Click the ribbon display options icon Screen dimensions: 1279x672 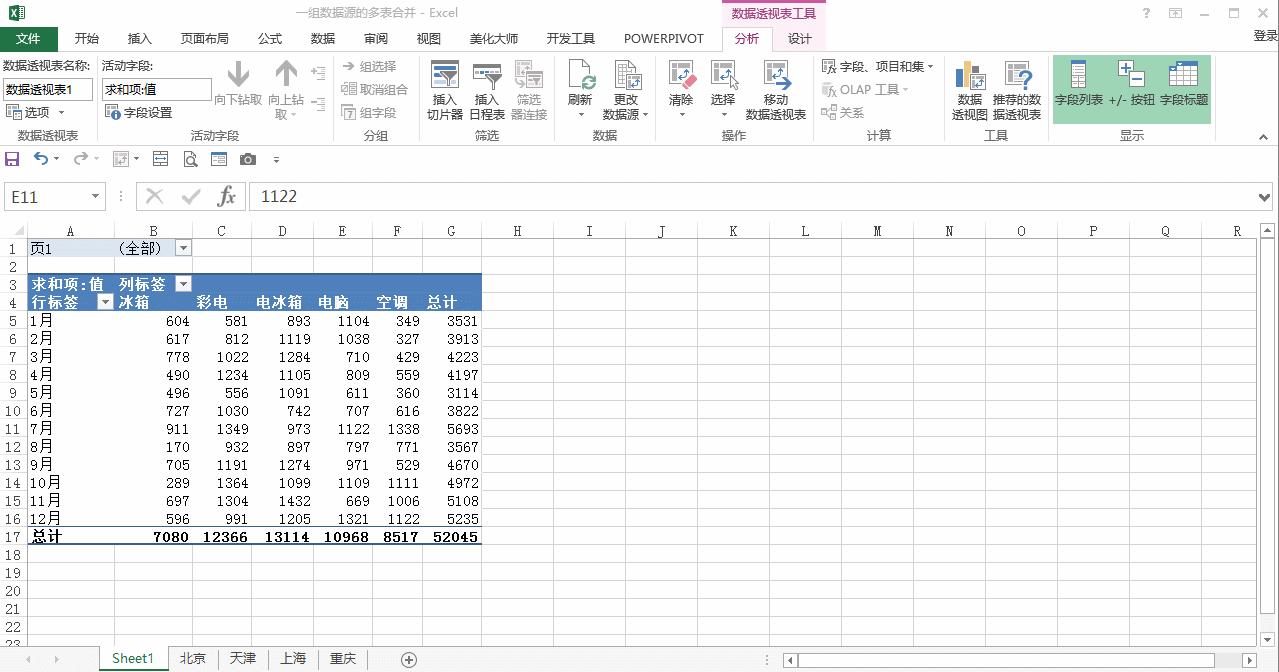(1176, 13)
